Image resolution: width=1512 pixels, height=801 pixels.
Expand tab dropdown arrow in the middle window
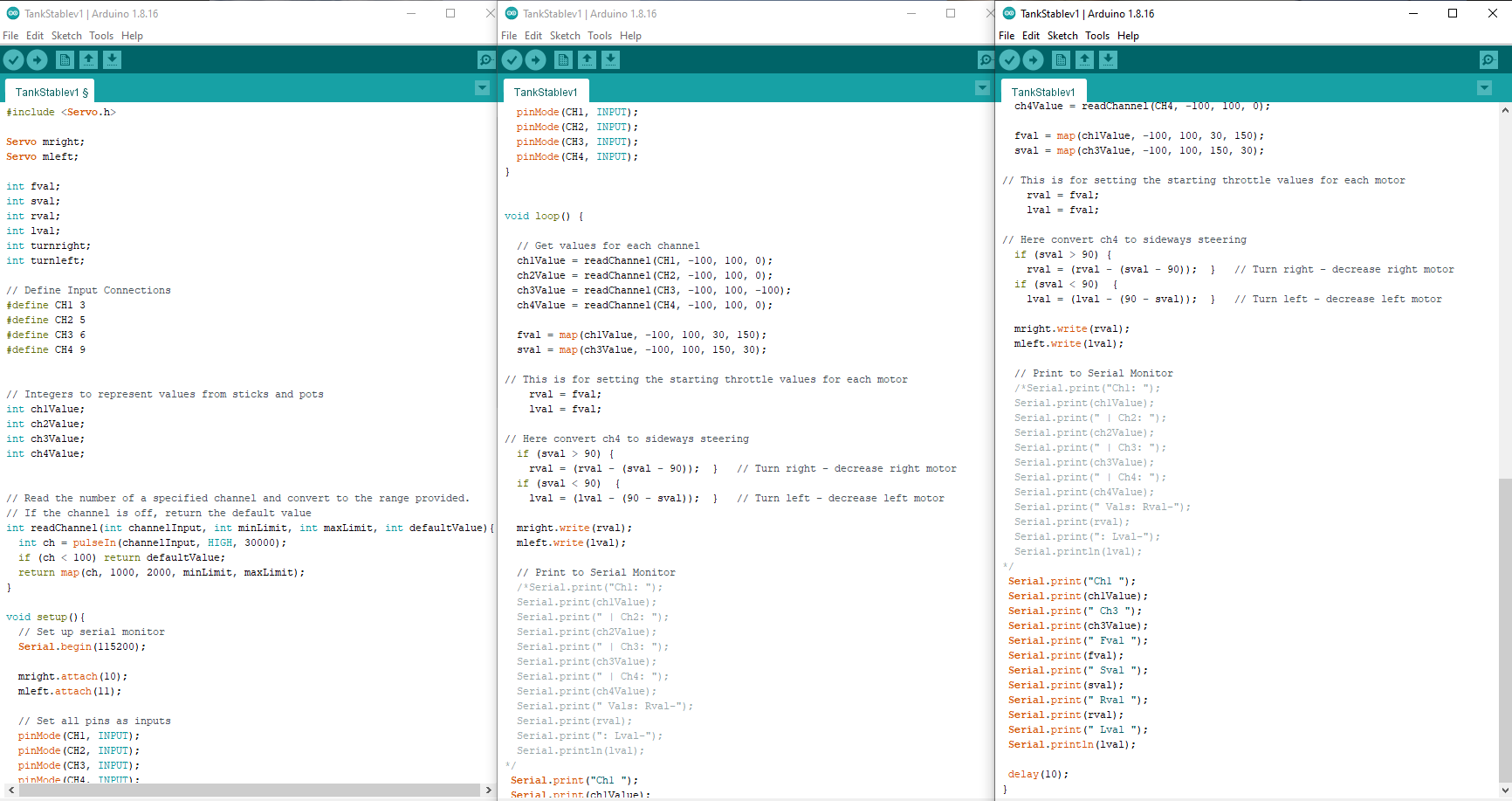[982, 88]
